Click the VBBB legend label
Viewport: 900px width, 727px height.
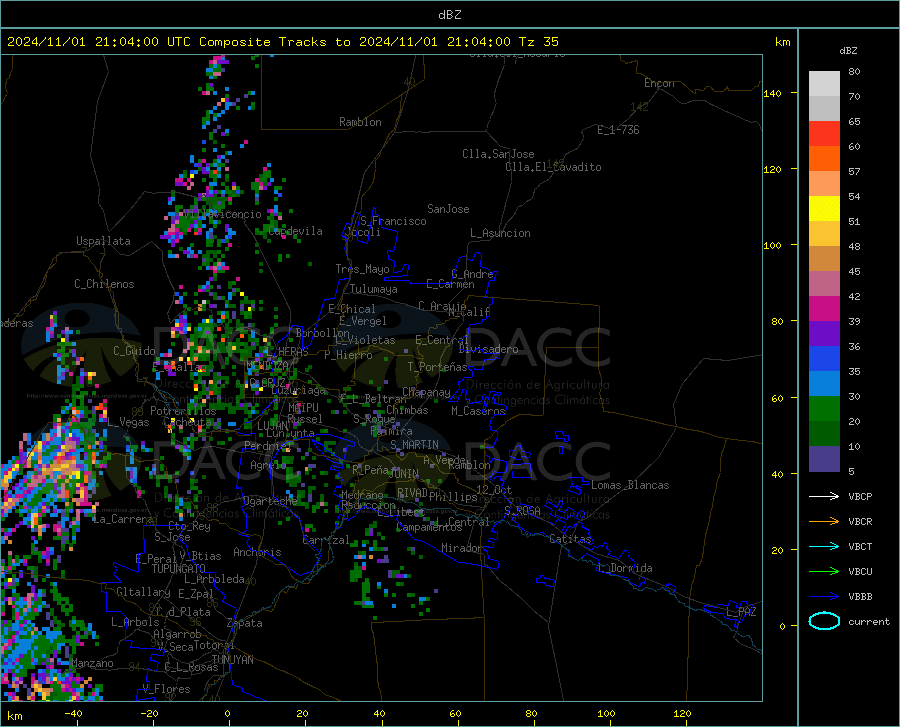860,597
